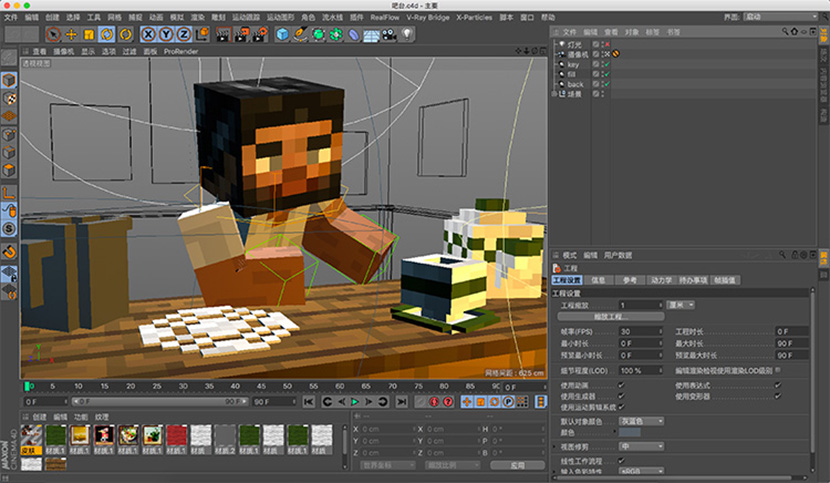Add a light using the light bulb icon
Image resolution: width=830 pixels, height=483 pixels.
click(407, 34)
